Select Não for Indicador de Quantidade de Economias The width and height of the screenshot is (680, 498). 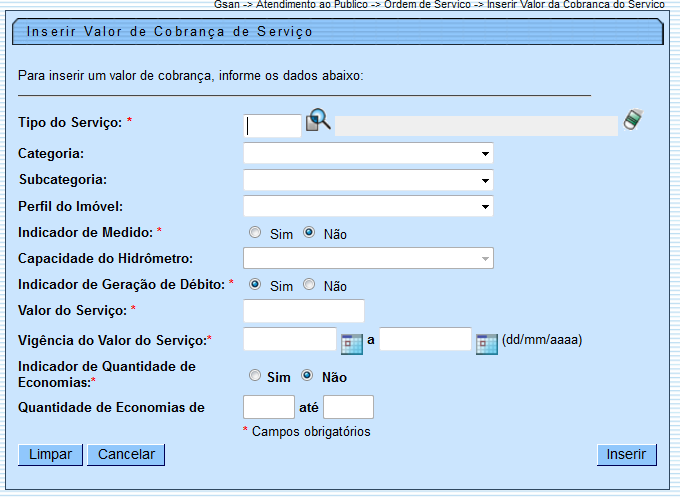coord(309,376)
